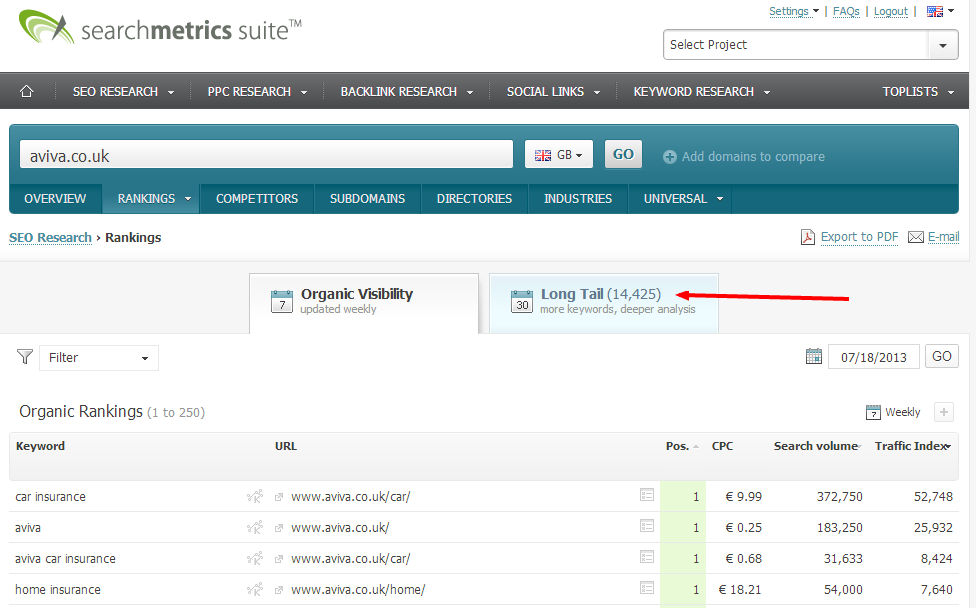Open external link icon for aviva row
976x608 pixels.
point(279,528)
